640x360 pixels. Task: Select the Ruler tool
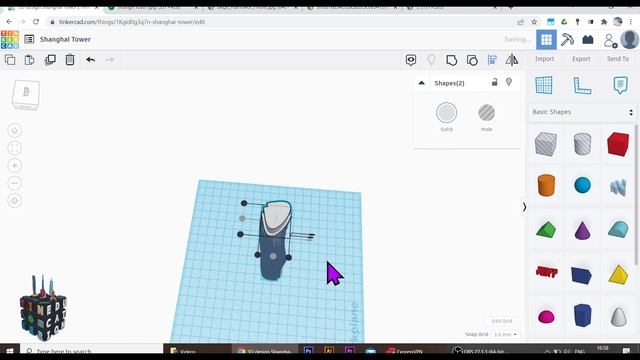pos(582,85)
